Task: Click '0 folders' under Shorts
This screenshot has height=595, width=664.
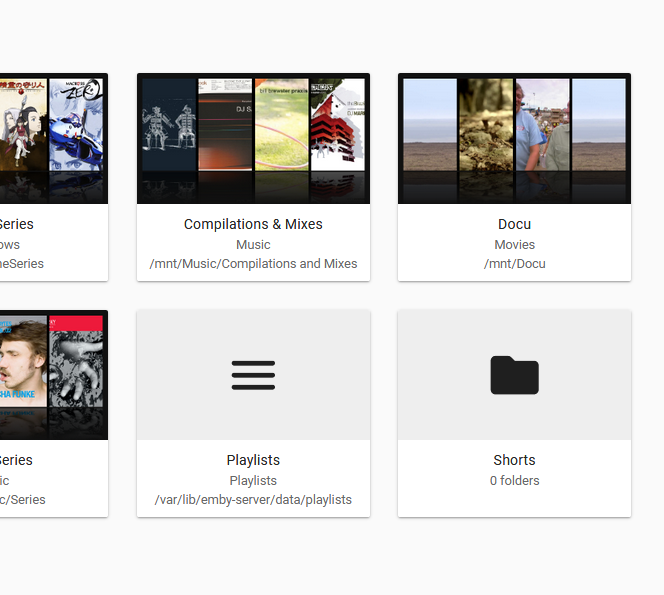Action: click(x=515, y=481)
